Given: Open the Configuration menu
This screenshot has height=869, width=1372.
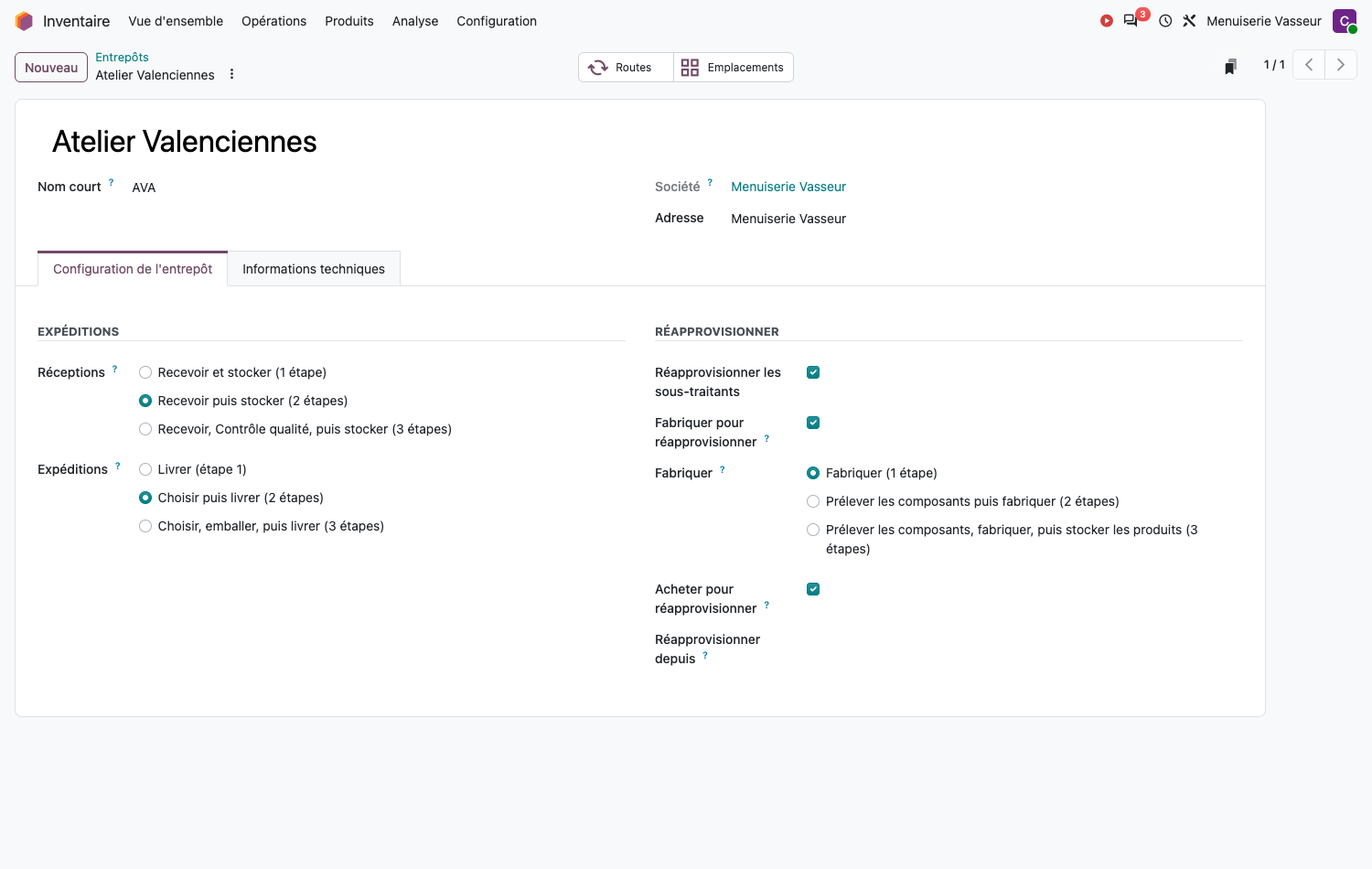Looking at the screenshot, I should pyautogui.click(x=497, y=21).
